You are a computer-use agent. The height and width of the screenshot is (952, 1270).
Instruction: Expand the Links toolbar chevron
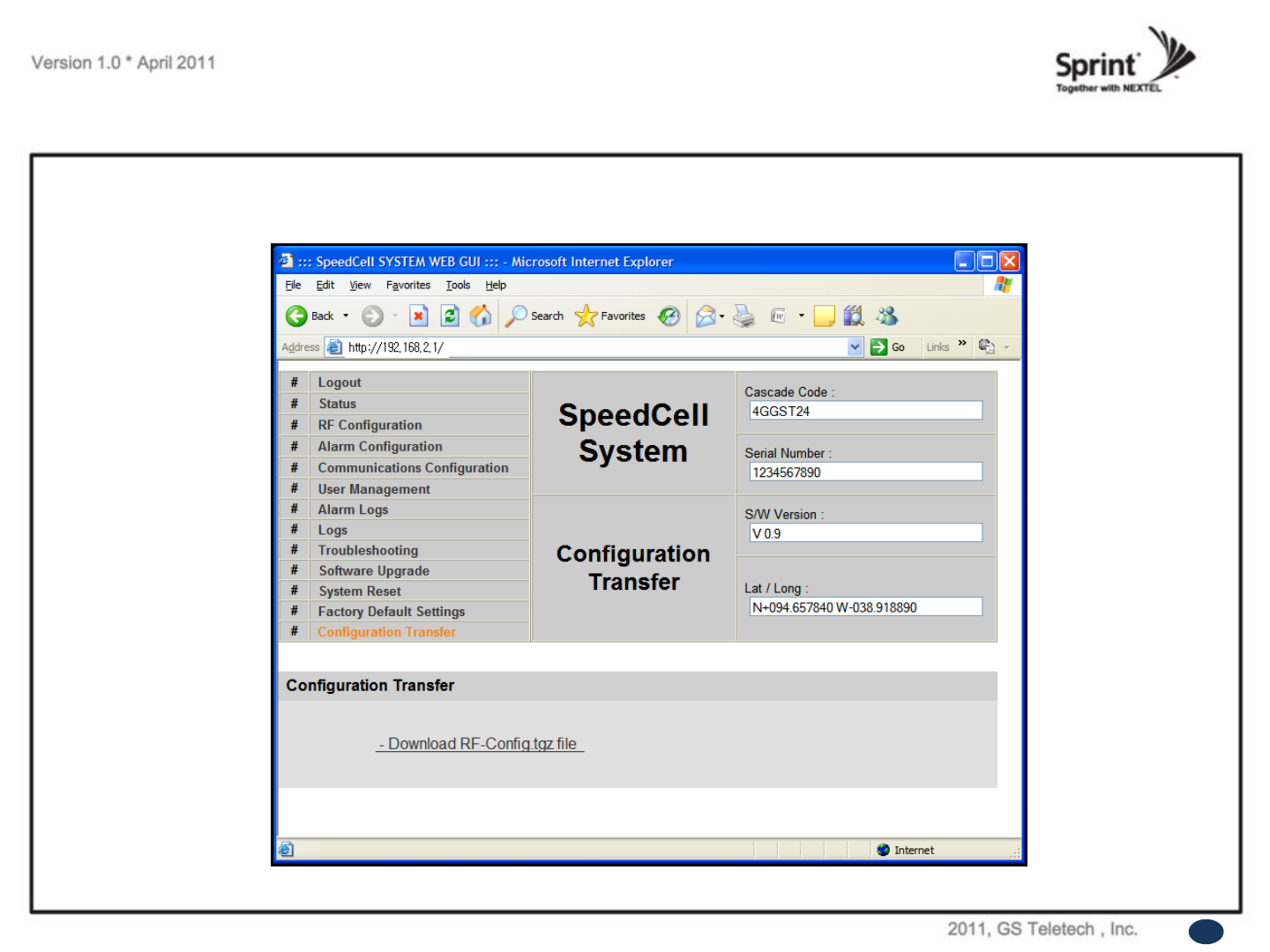click(x=962, y=343)
